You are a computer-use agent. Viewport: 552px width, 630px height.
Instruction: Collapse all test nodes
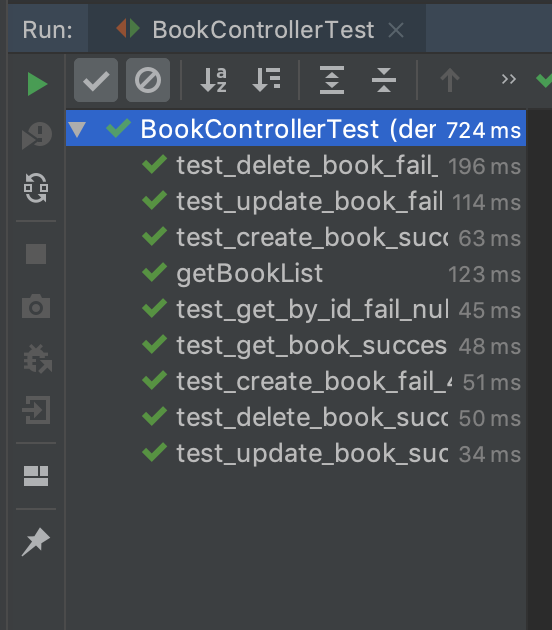pos(384,80)
